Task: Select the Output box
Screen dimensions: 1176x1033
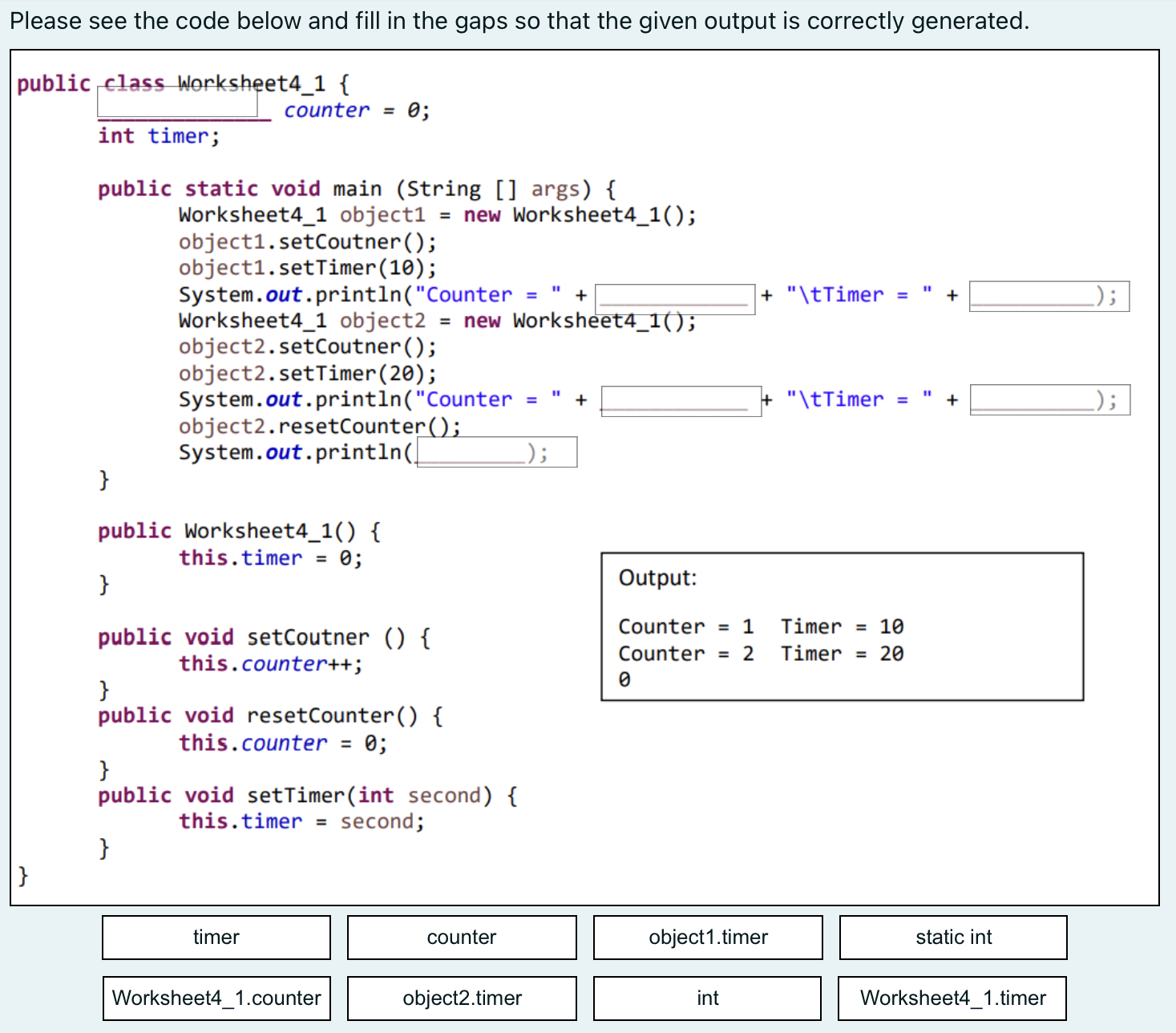Action: 840,627
